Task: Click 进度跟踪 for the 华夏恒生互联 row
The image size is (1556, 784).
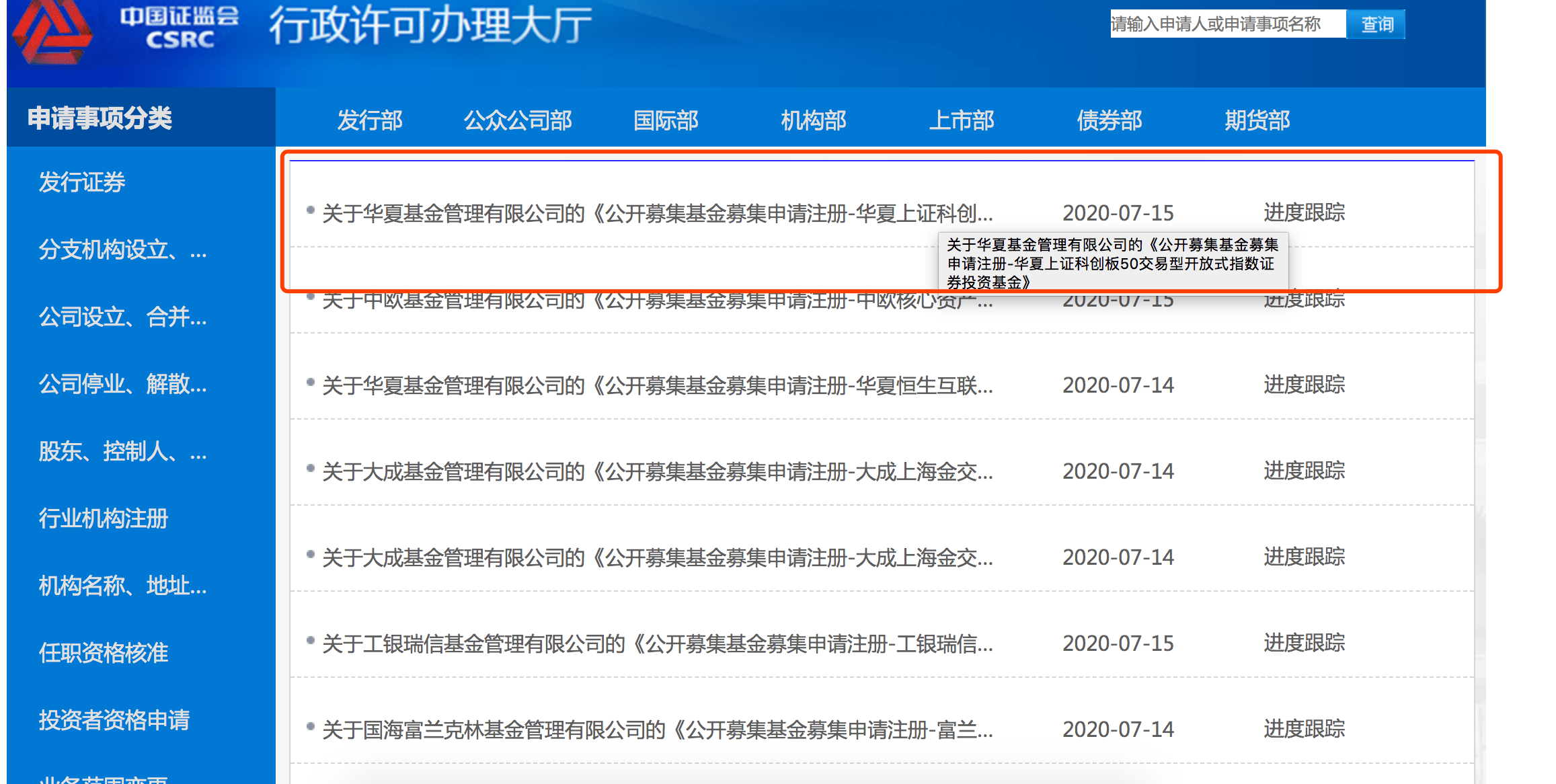Action: (1305, 385)
